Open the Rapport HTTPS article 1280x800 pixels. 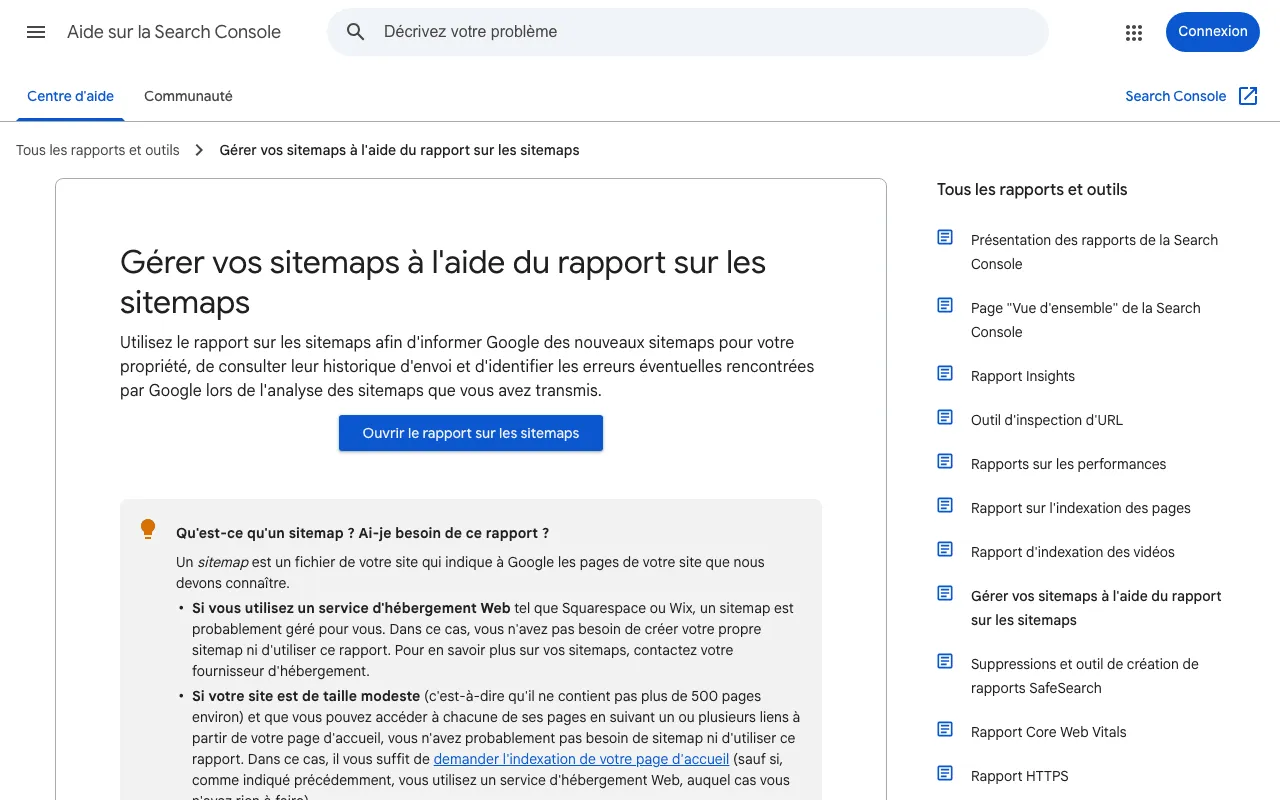[x=1020, y=776]
